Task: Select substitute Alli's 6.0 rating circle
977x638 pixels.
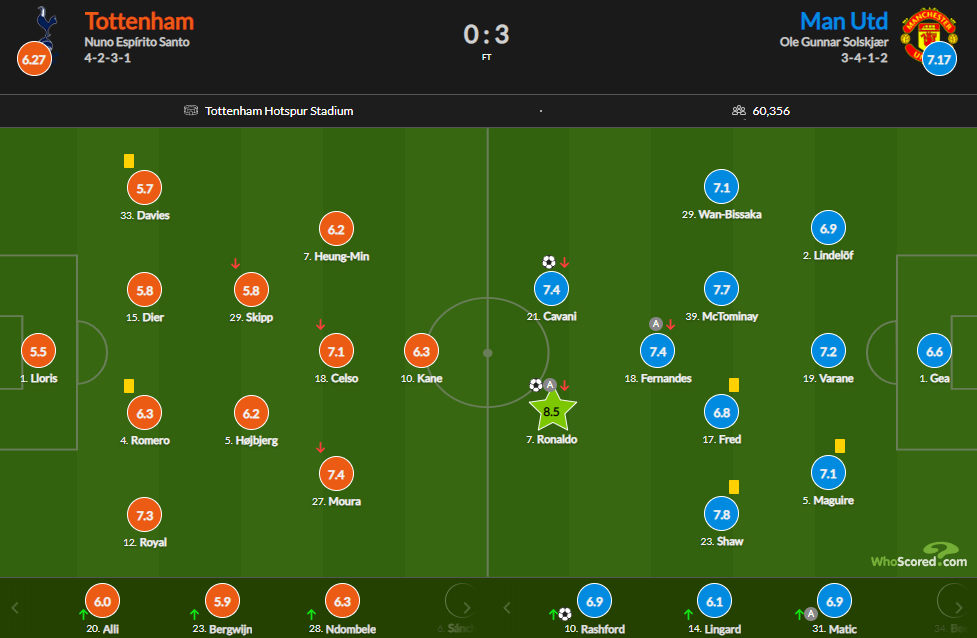Action: [102, 601]
